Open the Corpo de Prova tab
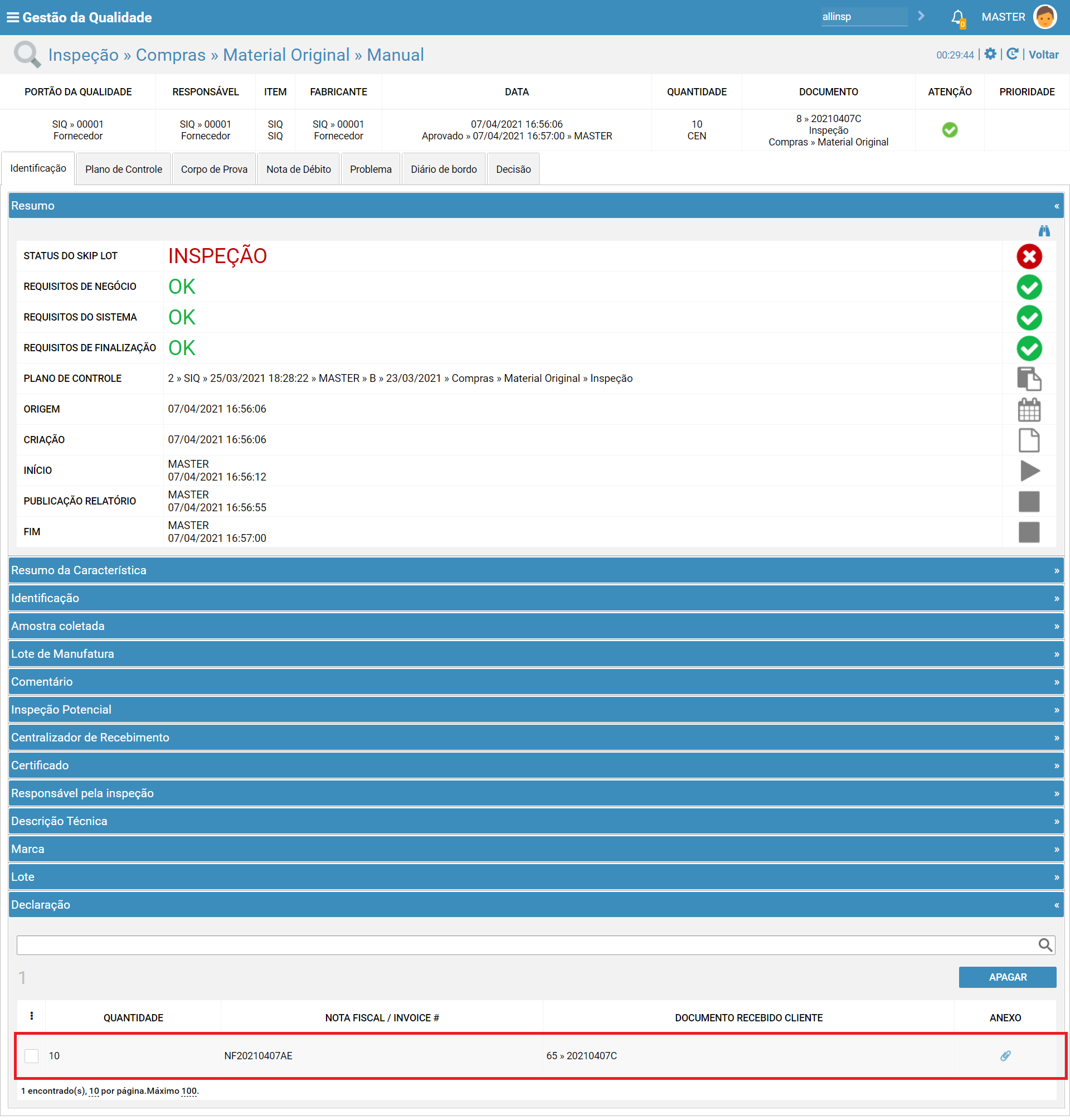Viewport: 1070px width, 1120px height. [215, 169]
